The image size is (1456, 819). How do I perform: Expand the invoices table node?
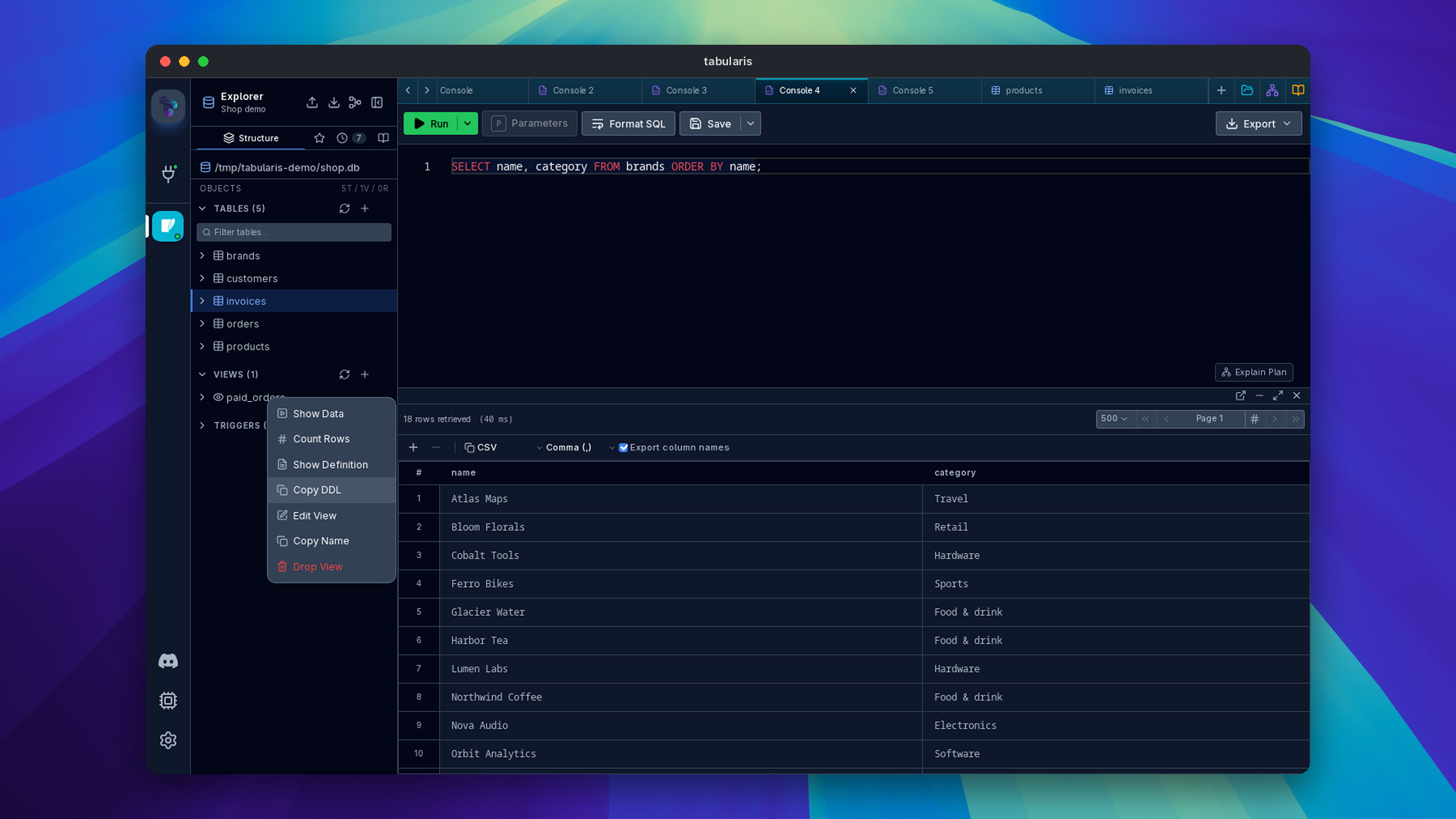(202, 301)
